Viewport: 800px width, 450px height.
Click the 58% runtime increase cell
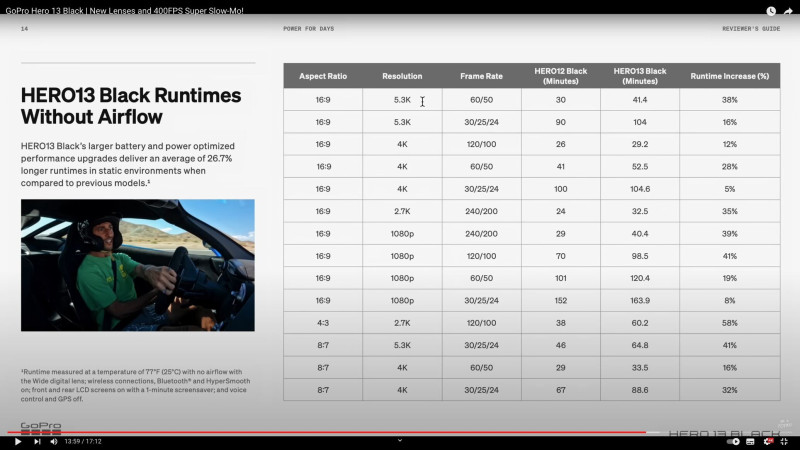point(730,323)
